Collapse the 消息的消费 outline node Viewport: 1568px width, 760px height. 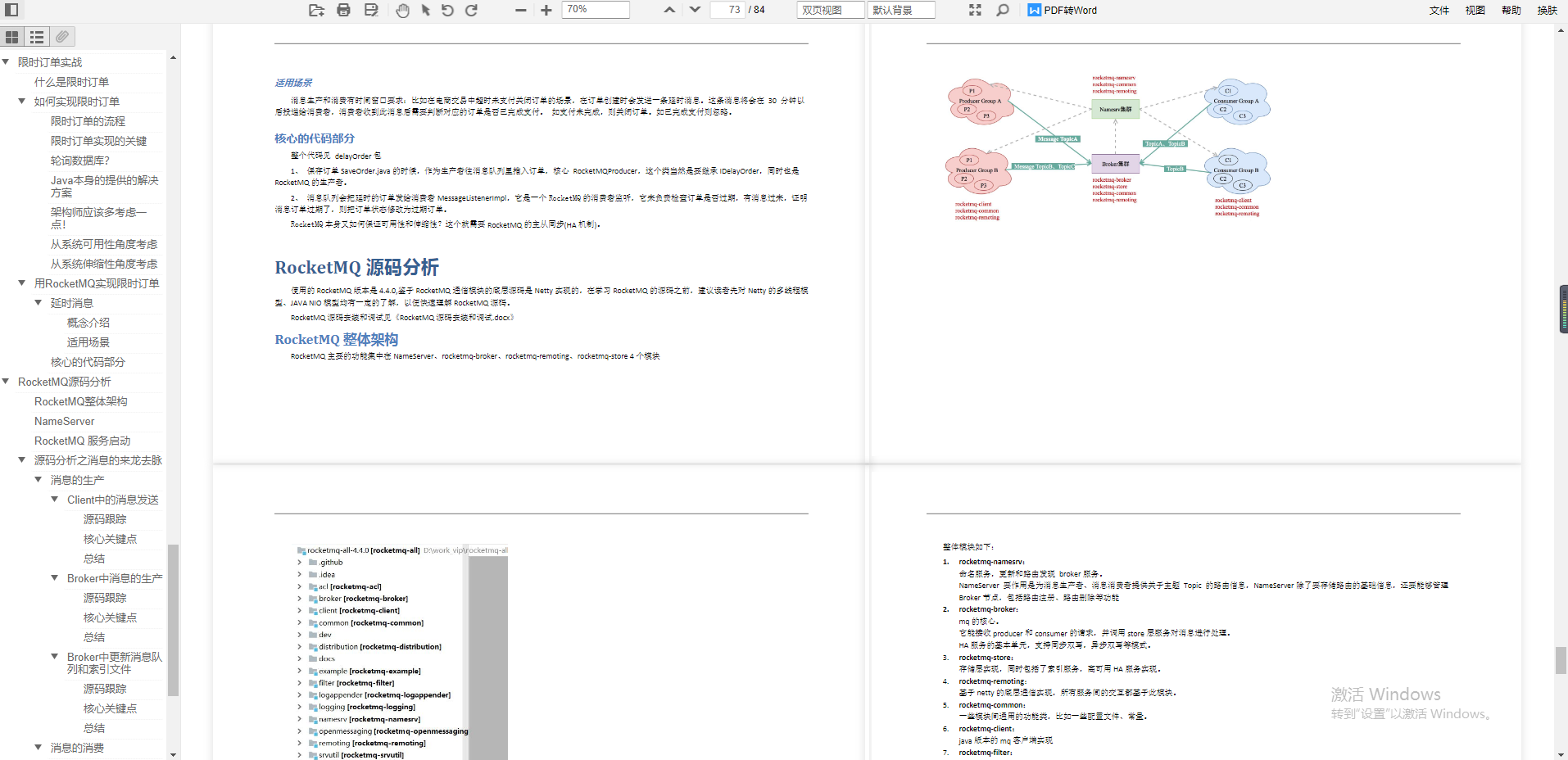click(39, 748)
